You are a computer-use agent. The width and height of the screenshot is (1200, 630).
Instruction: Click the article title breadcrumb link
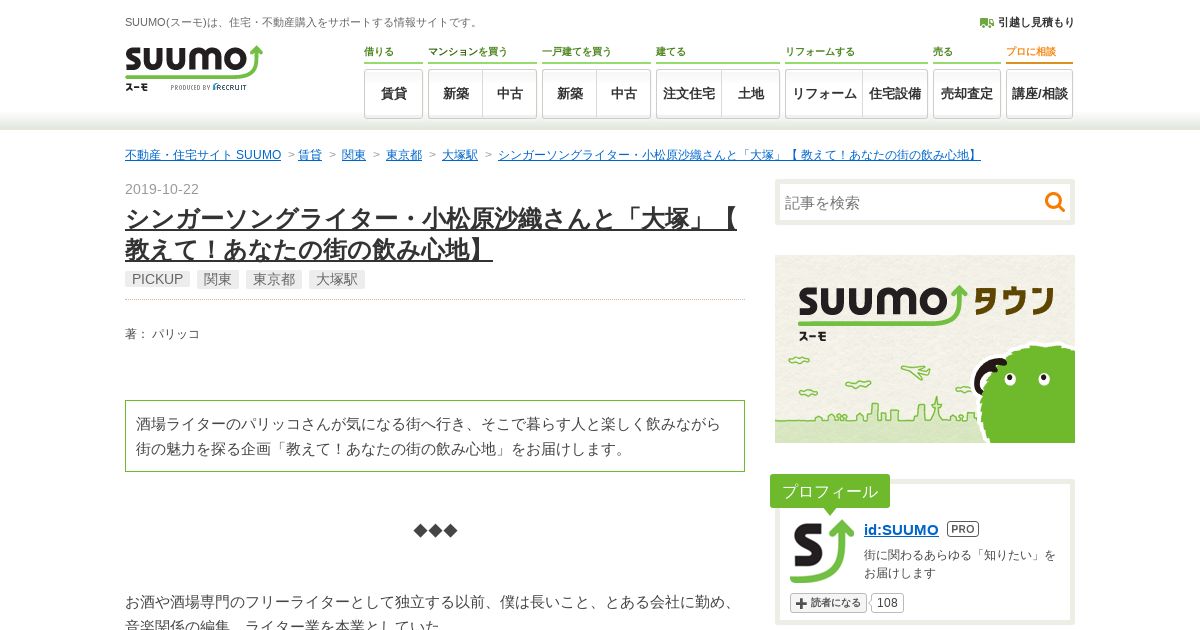[739, 155]
